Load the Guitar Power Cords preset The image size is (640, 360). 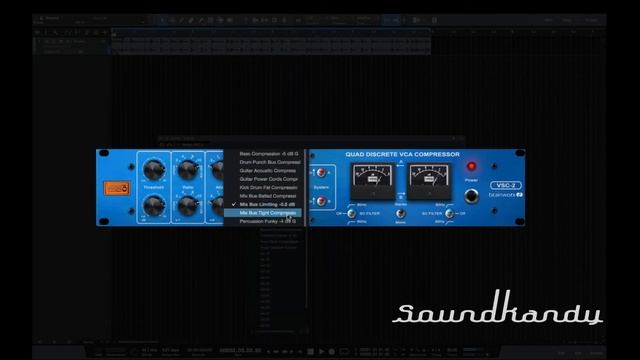(264, 179)
